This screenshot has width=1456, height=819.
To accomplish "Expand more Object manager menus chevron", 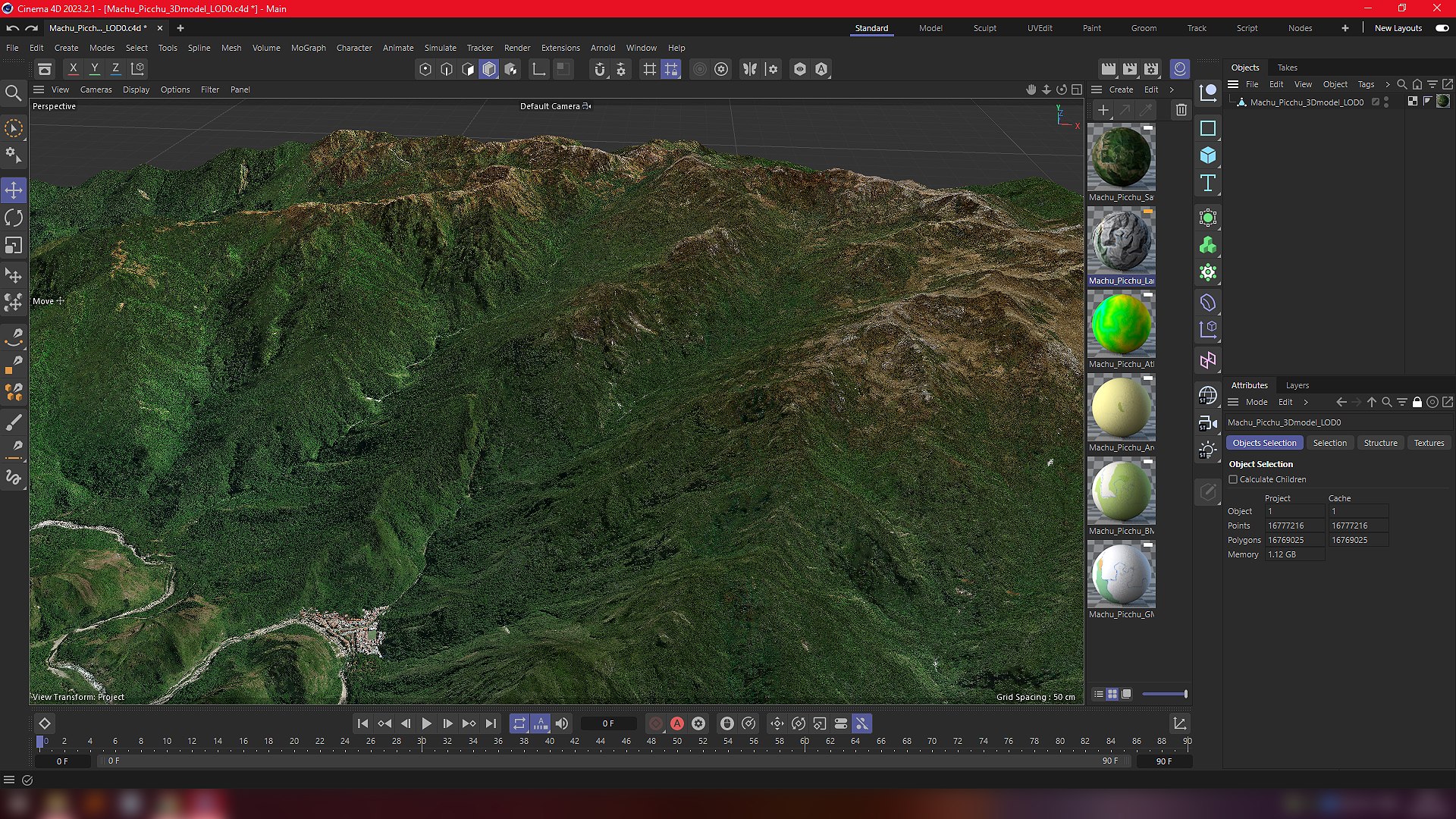I will [1387, 85].
